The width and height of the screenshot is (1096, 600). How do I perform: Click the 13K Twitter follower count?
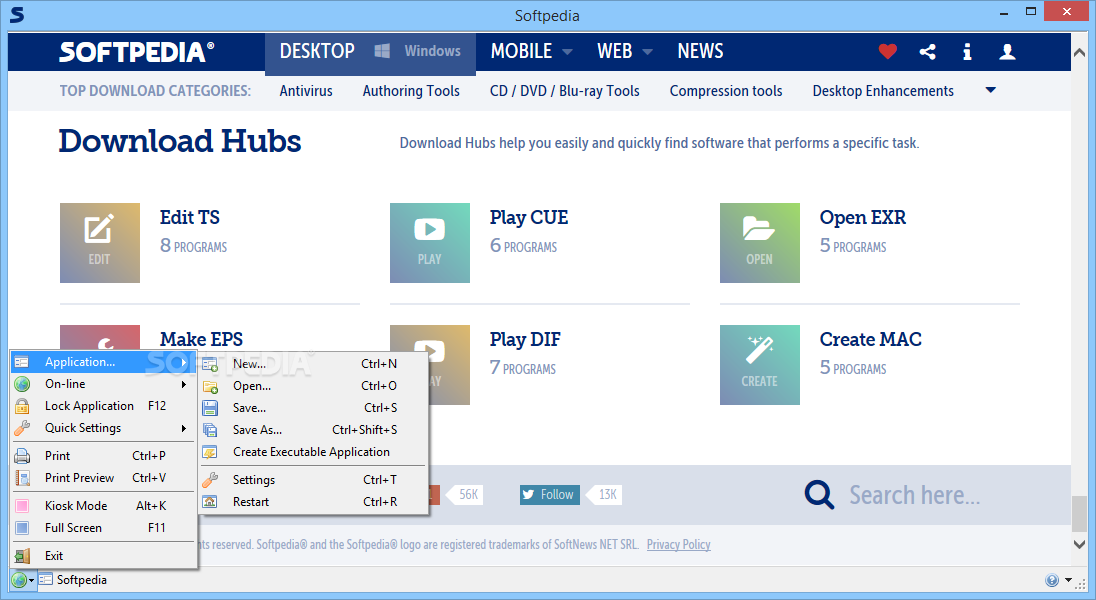(x=607, y=494)
